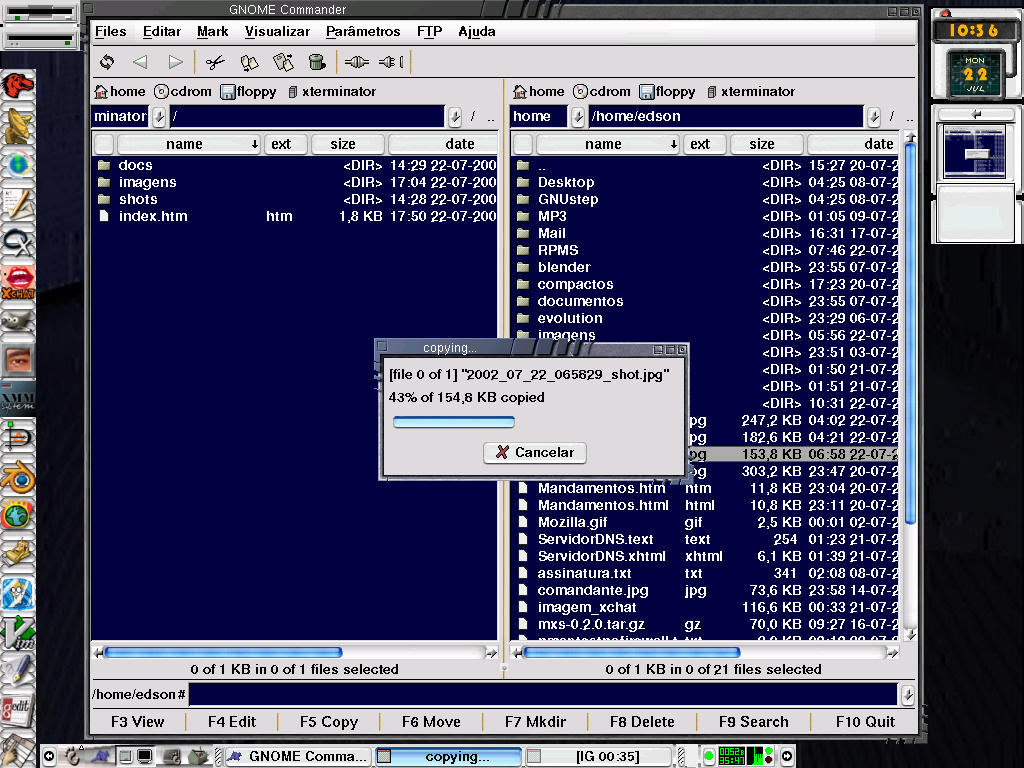Select Mozilla.gif in the right panel
This screenshot has height=768, width=1024.
705,522
